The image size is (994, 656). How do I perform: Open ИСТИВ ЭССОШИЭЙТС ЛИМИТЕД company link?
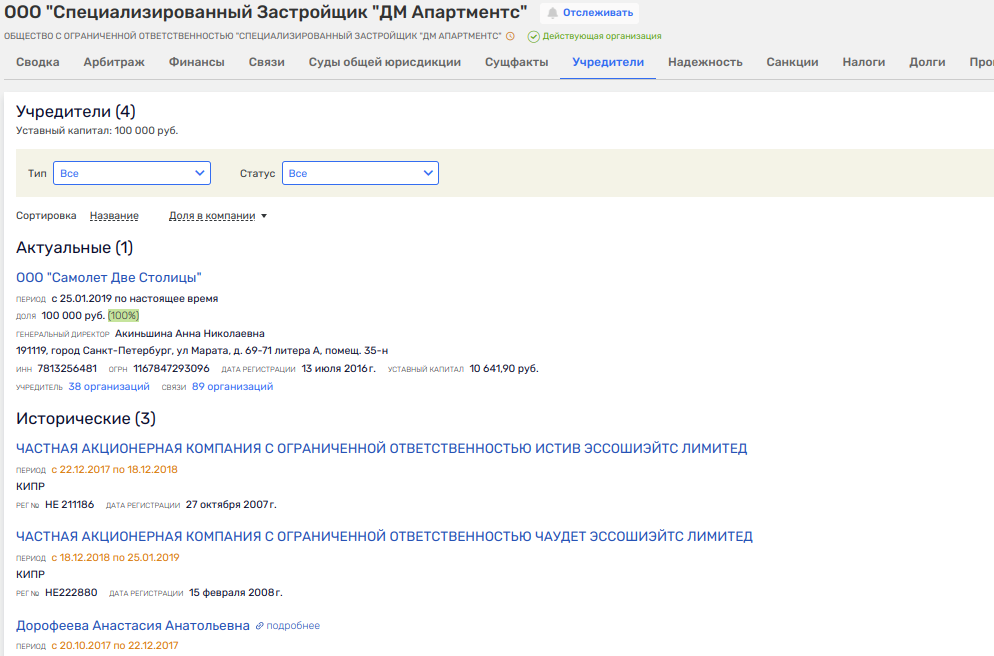tap(382, 449)
